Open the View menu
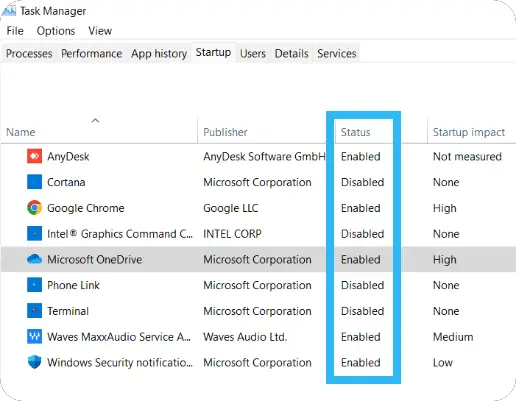This screenshot has width=516, height=401. click(x=100, y=31)
